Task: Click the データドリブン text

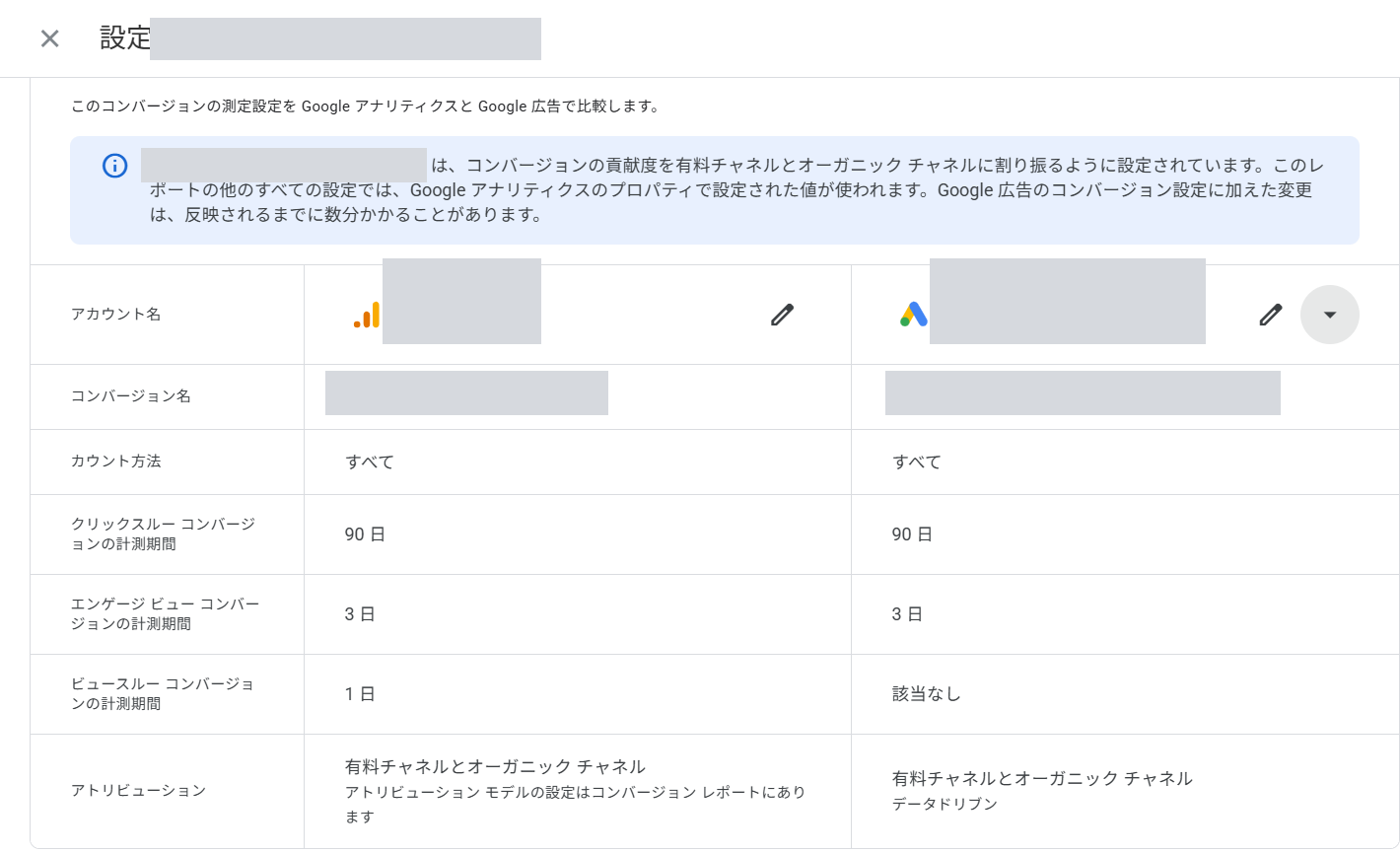Action: coord(945,804)
